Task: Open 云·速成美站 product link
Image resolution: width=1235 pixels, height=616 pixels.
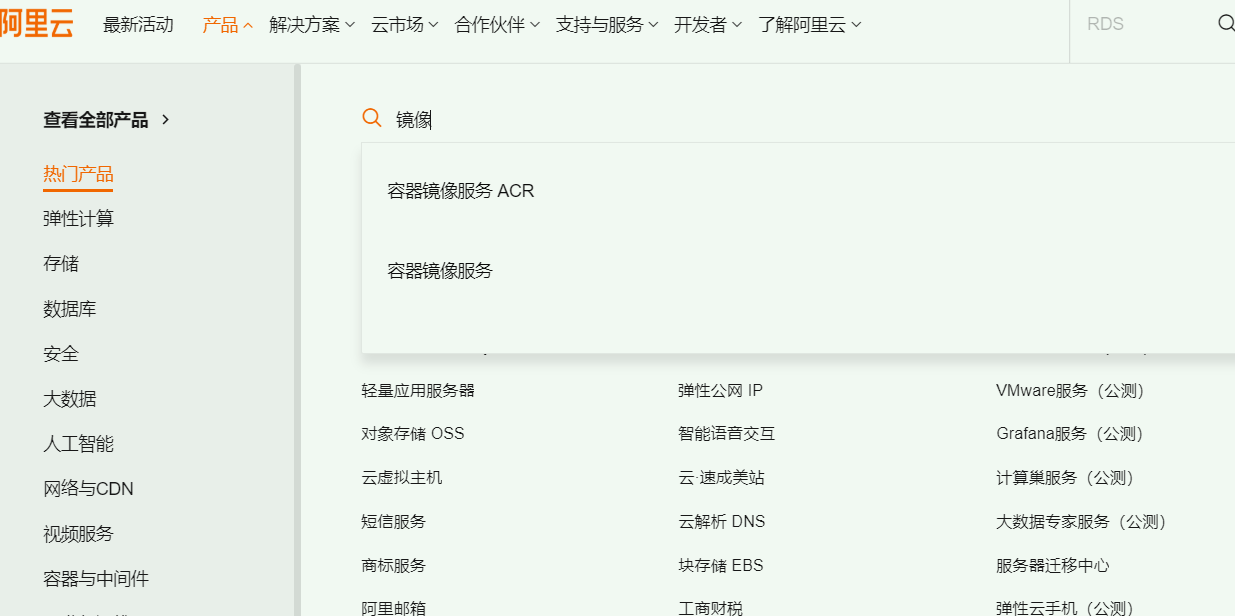Action: (x=721, y=478)
